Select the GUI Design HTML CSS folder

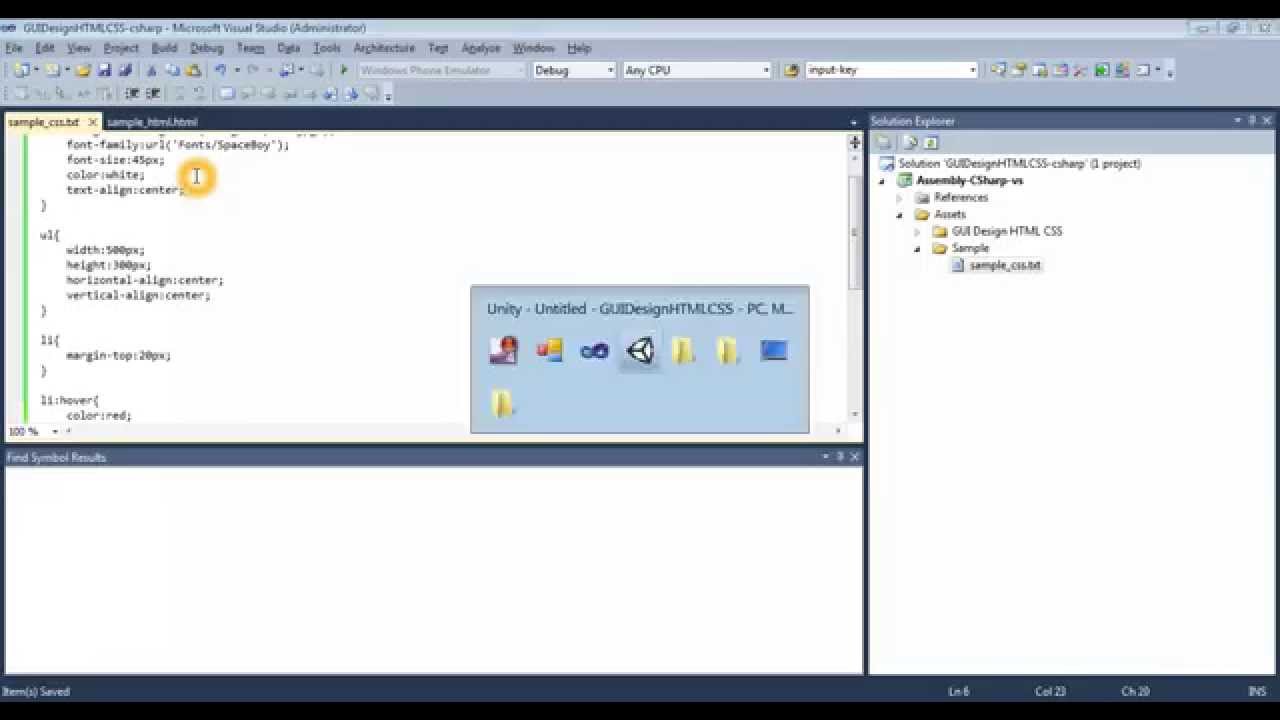point(1007,231)
